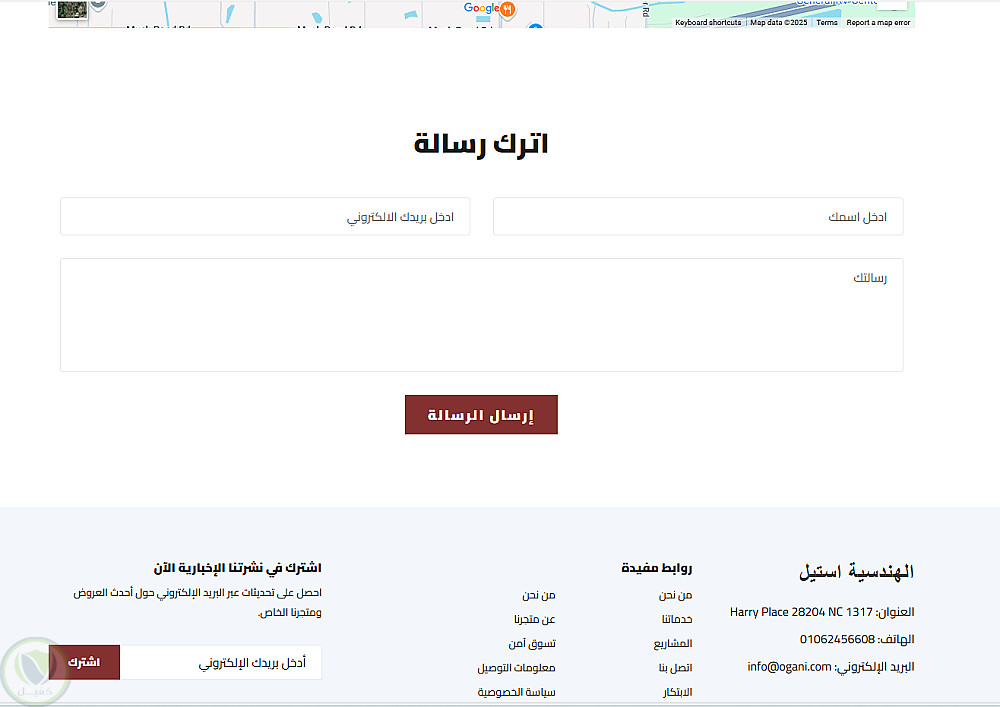The width and height of the screenshot is (1000, 707).
Task: Open the 'الابتكار' footer link
Action: coord(677,692)
